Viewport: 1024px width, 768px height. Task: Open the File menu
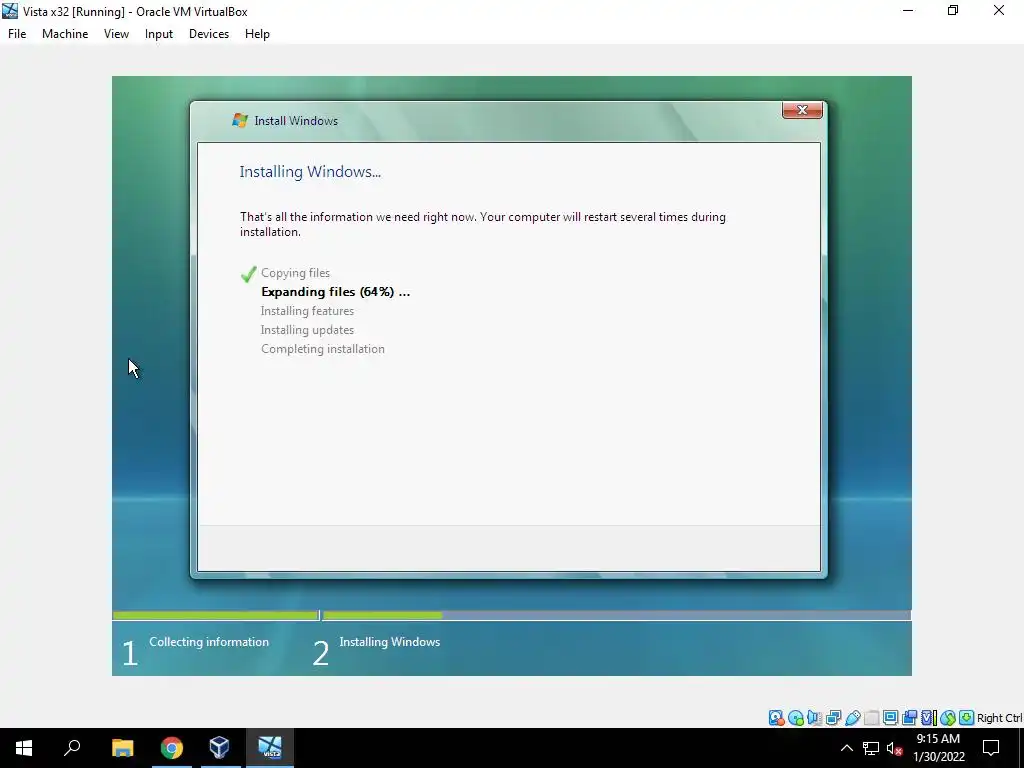pyautogui.click(x=17, y=34)
